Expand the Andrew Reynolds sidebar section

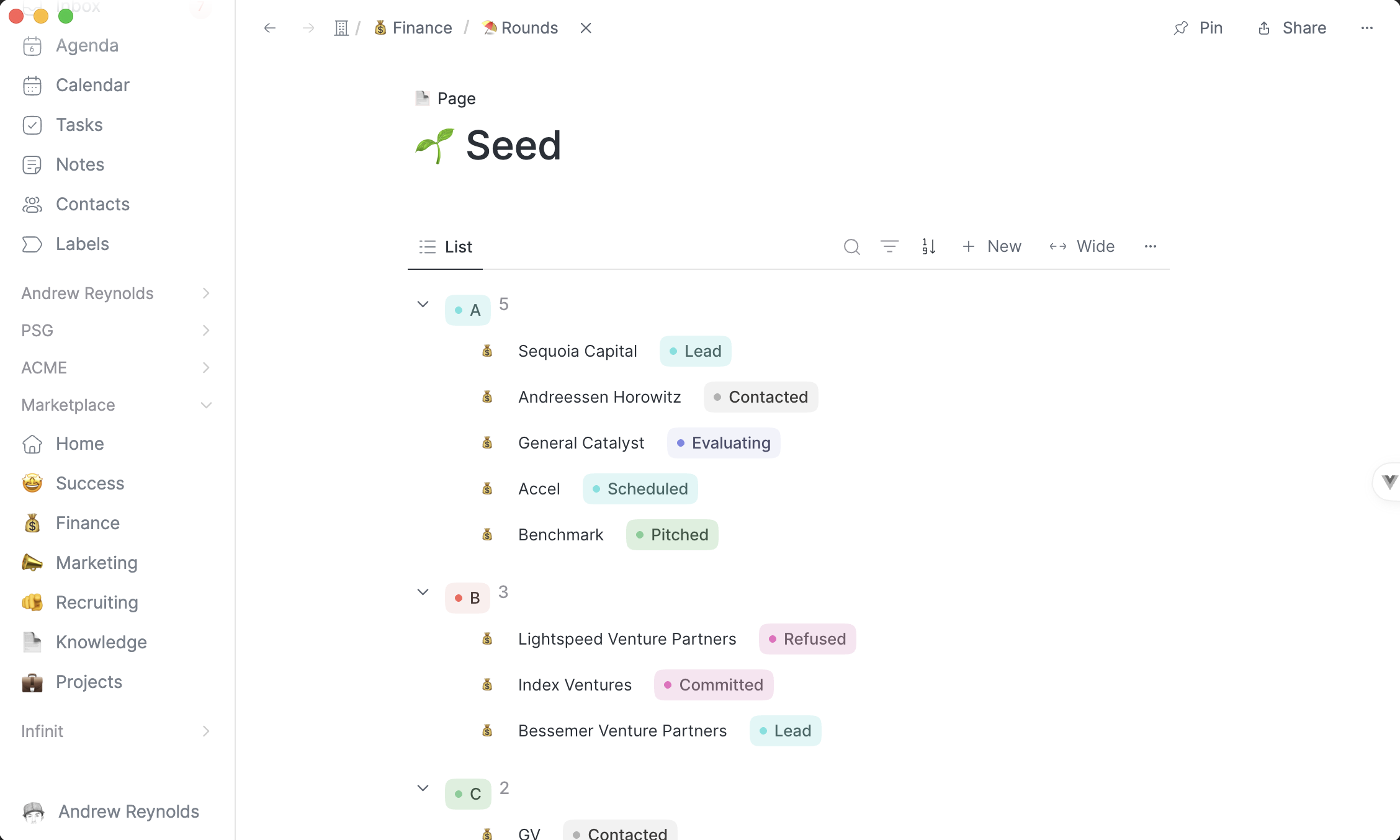206,293
